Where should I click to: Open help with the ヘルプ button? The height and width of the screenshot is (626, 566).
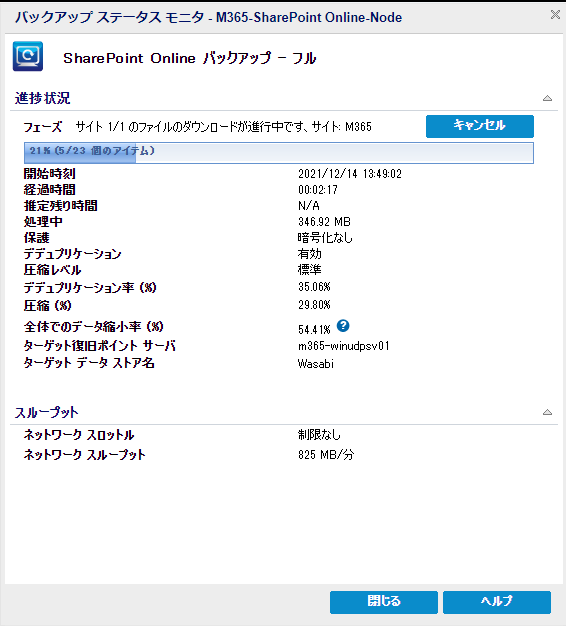(x=497, y=602)
